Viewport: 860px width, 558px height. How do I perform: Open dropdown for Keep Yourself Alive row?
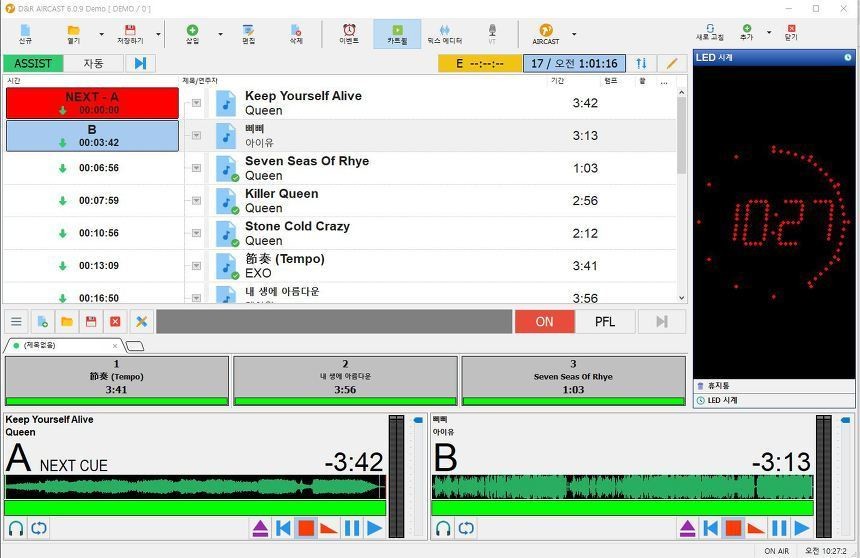click(x=196, y=103)
